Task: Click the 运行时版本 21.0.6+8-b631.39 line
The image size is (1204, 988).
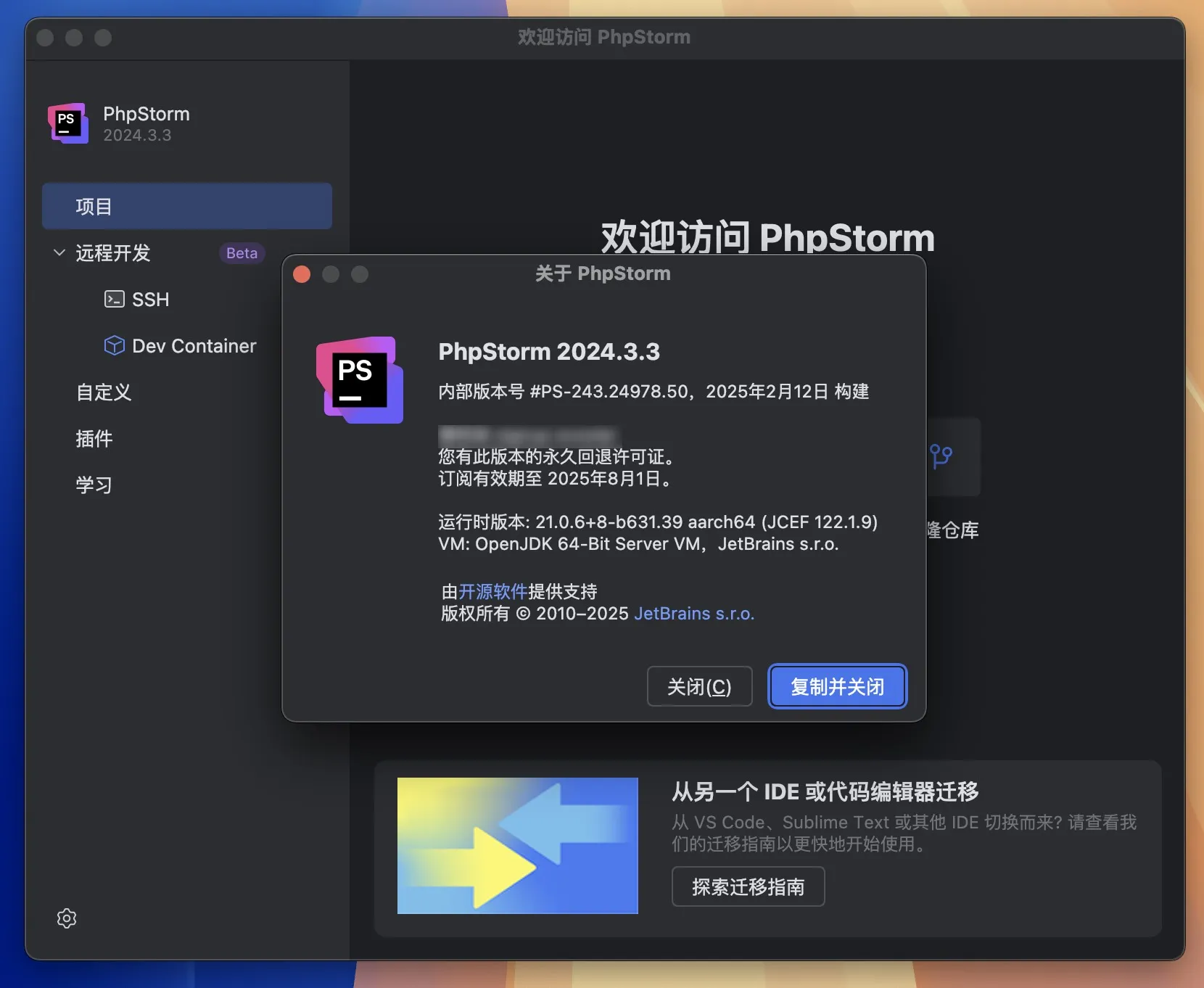Action: 658,522
